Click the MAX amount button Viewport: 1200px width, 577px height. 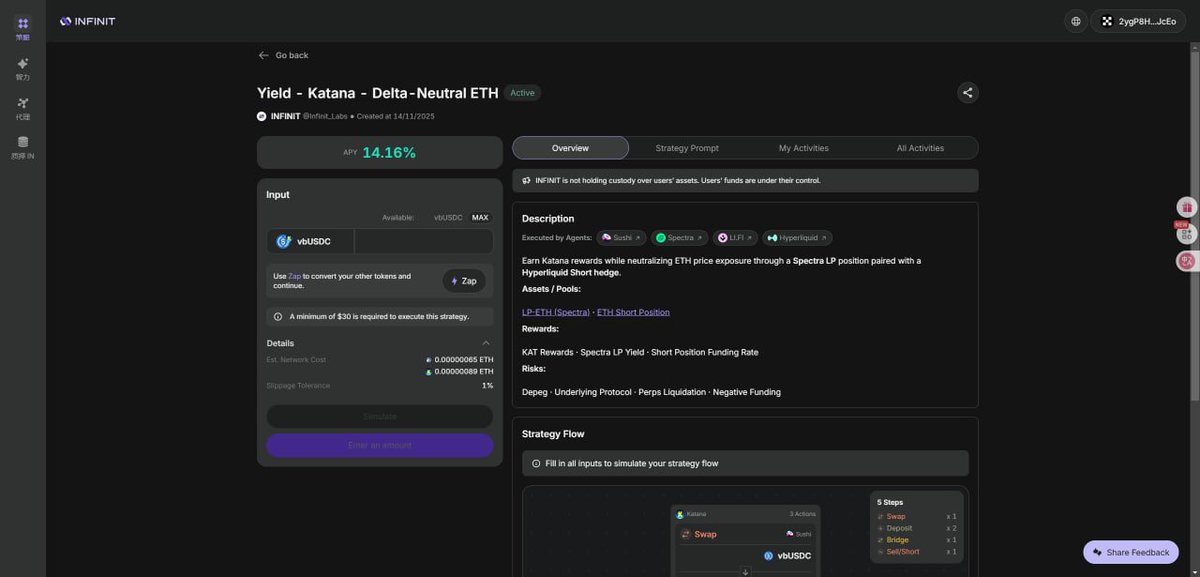480,217
